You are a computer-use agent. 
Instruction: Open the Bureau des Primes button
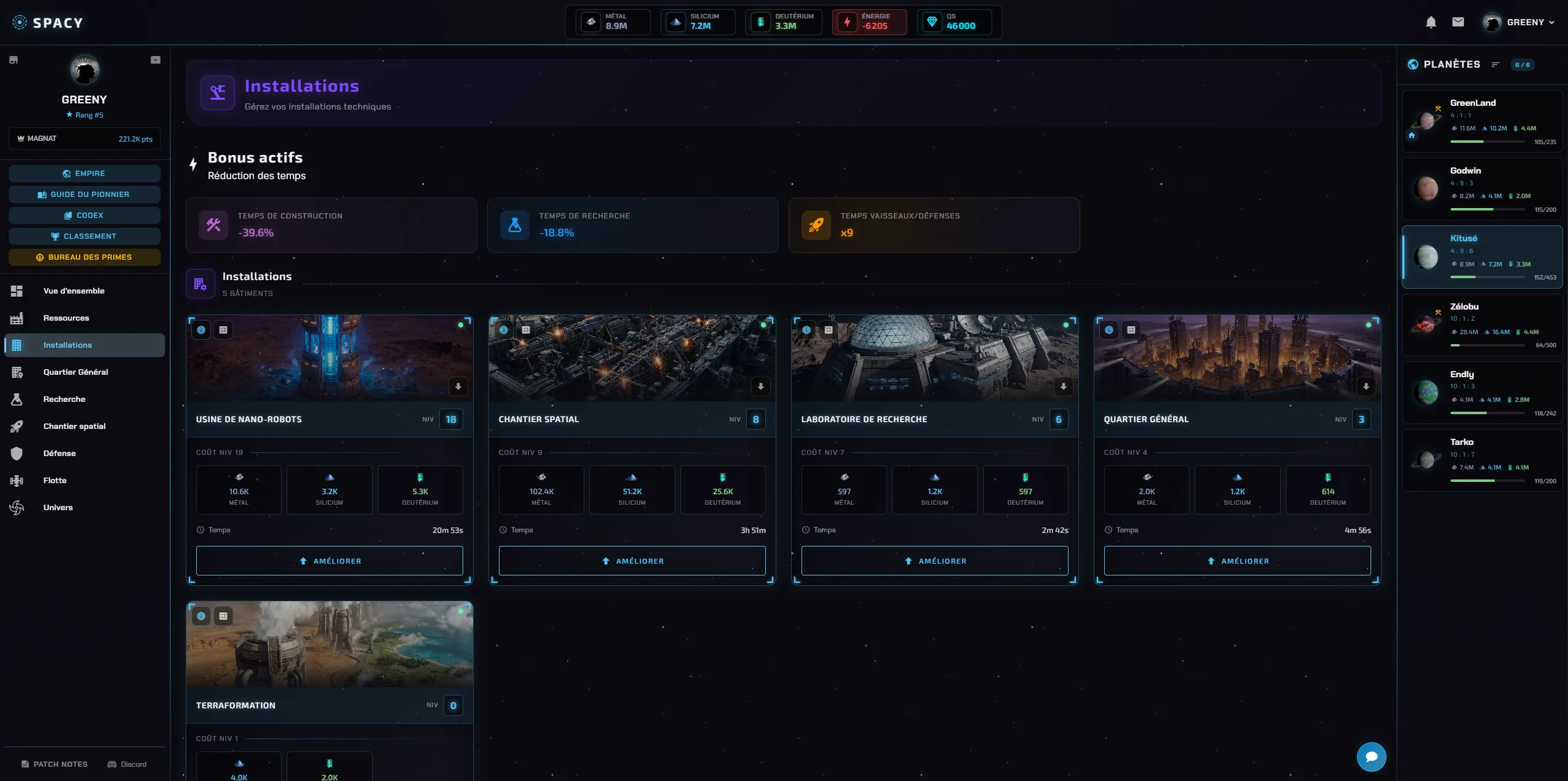(84, 257)
